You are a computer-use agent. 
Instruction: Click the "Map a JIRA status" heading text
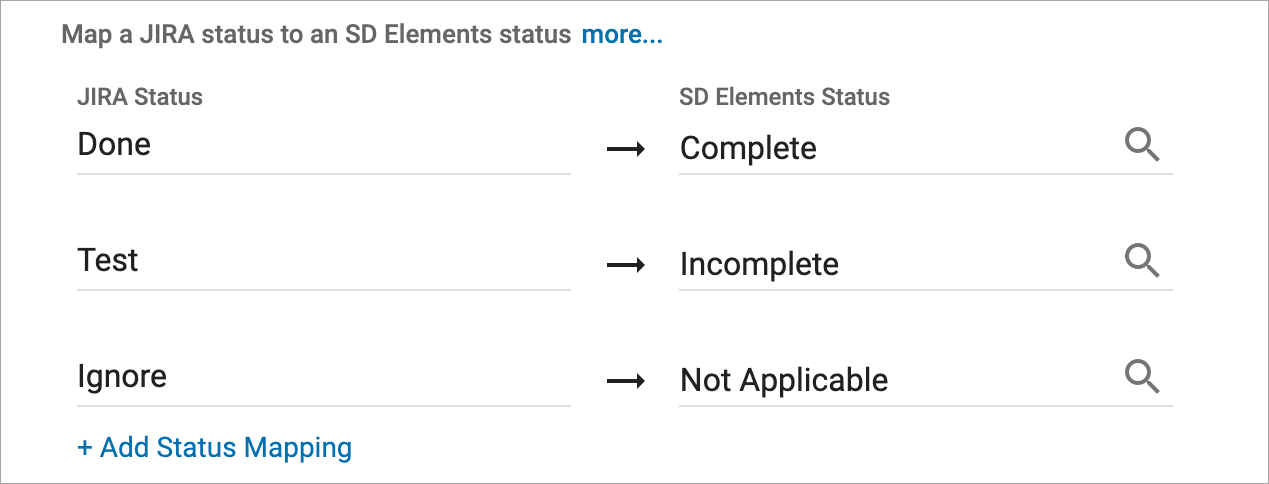(316, 36)
